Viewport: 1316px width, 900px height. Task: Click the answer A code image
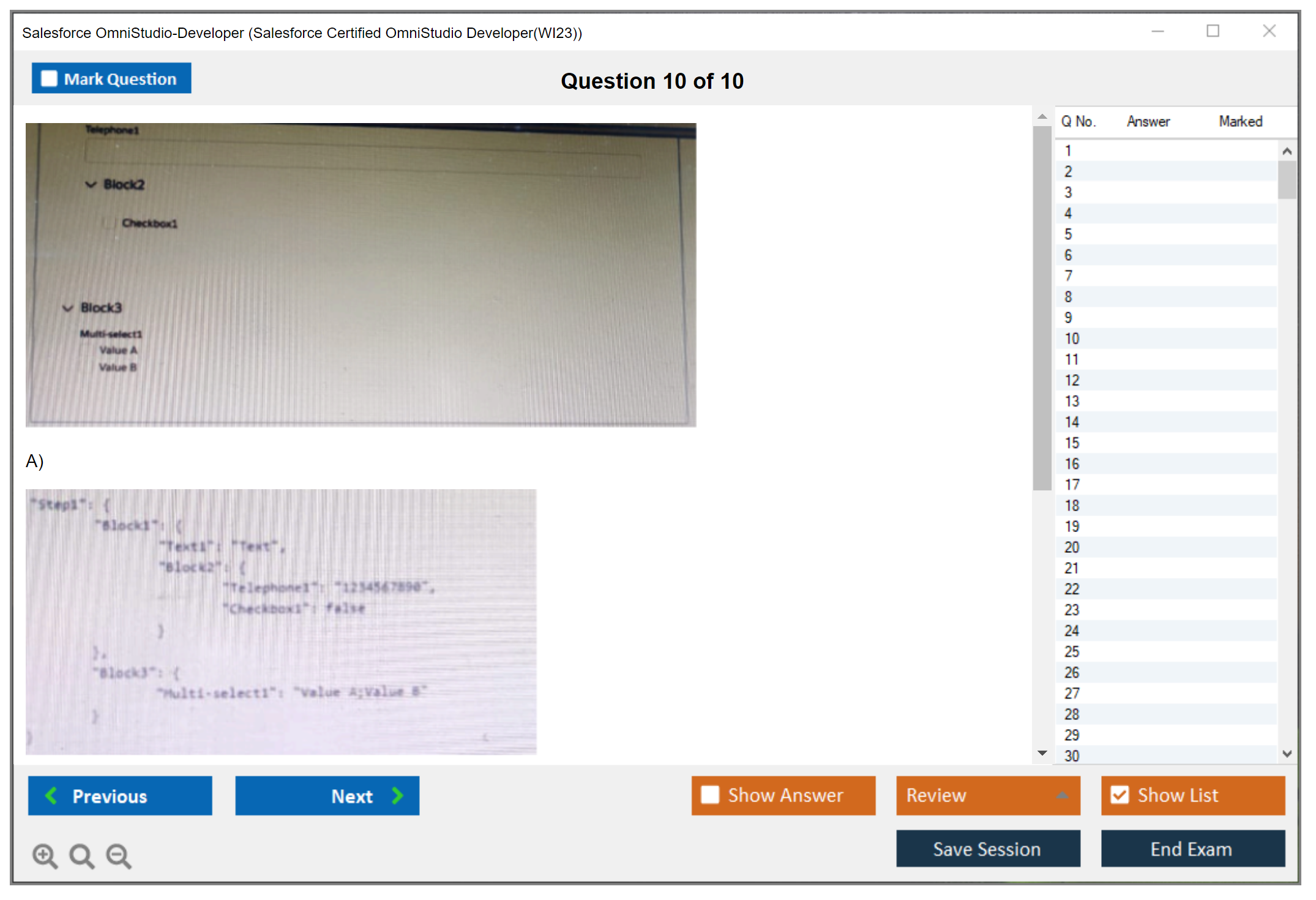(x=281, y=621)
